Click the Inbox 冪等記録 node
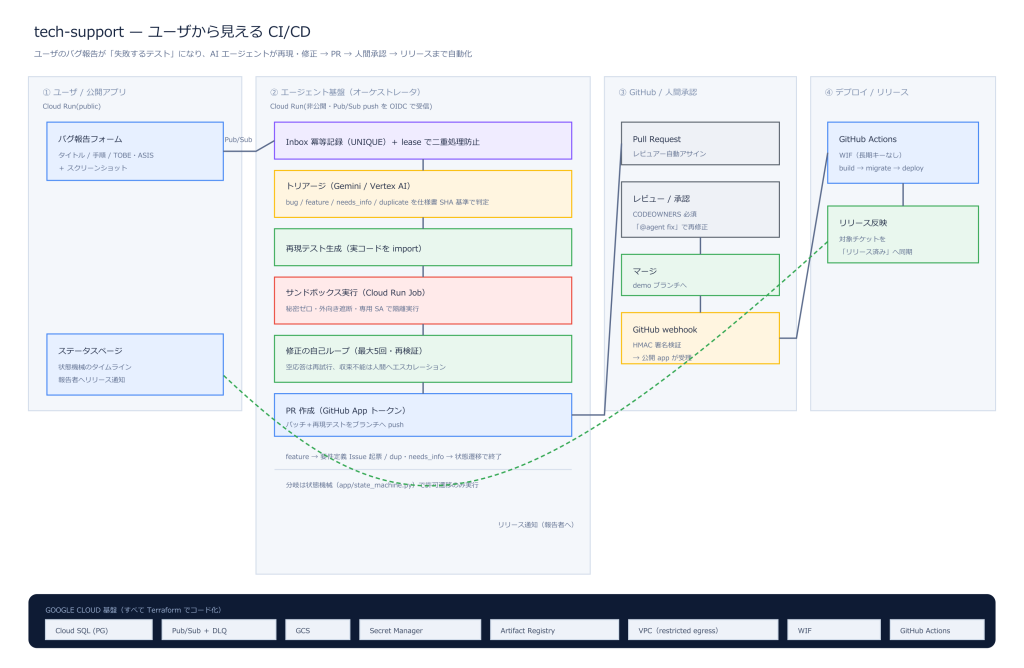 tap(423, 140)
